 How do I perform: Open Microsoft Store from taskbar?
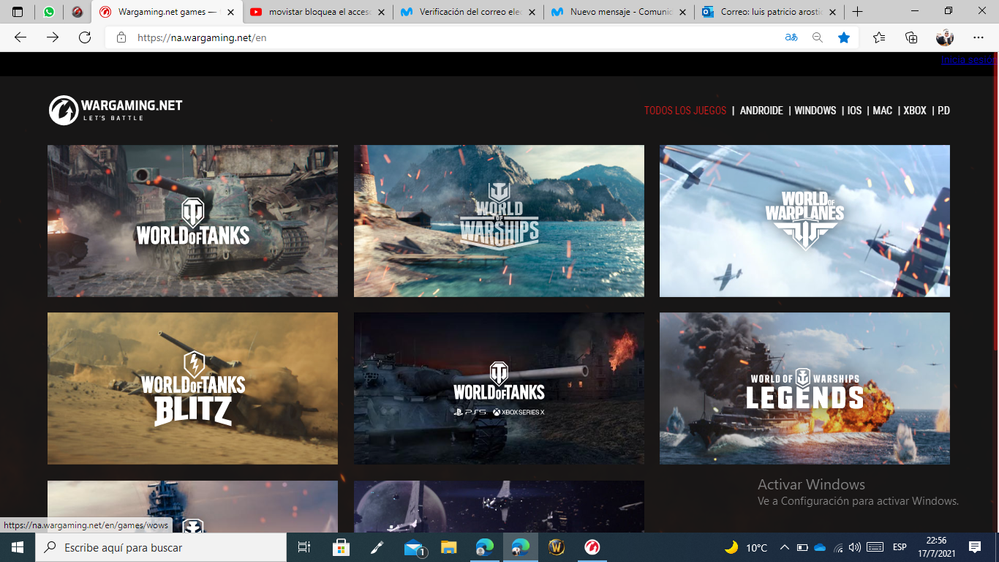tap(341, 547)
